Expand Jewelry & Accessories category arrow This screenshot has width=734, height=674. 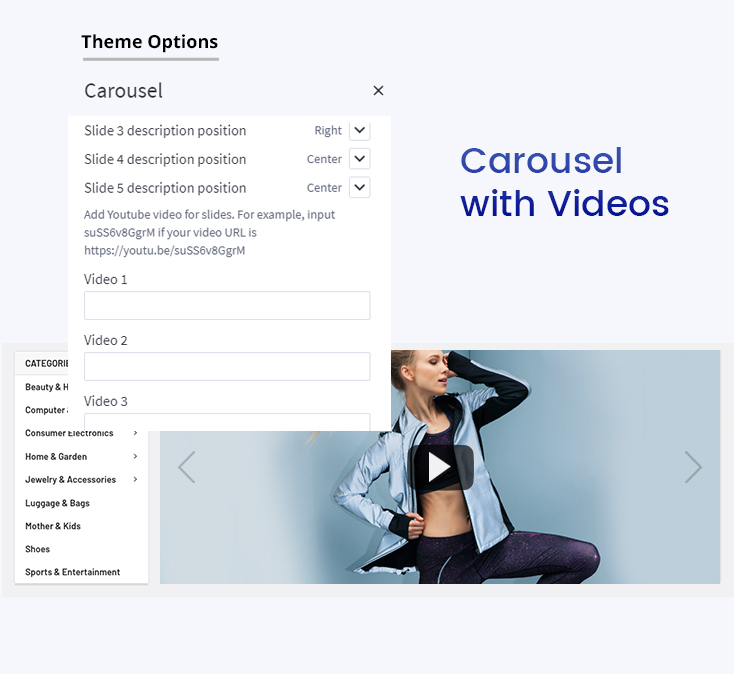pos(135,479)
